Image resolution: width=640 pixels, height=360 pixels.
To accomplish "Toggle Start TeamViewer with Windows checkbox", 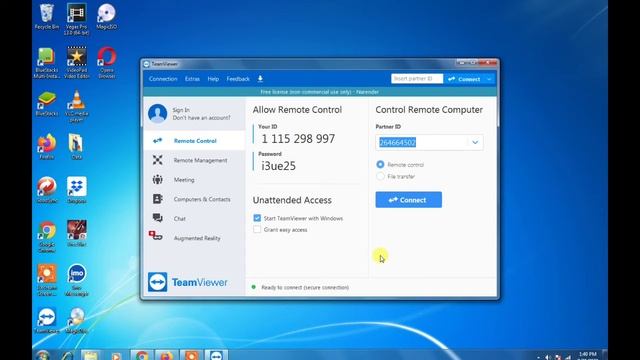I will 257,218.
